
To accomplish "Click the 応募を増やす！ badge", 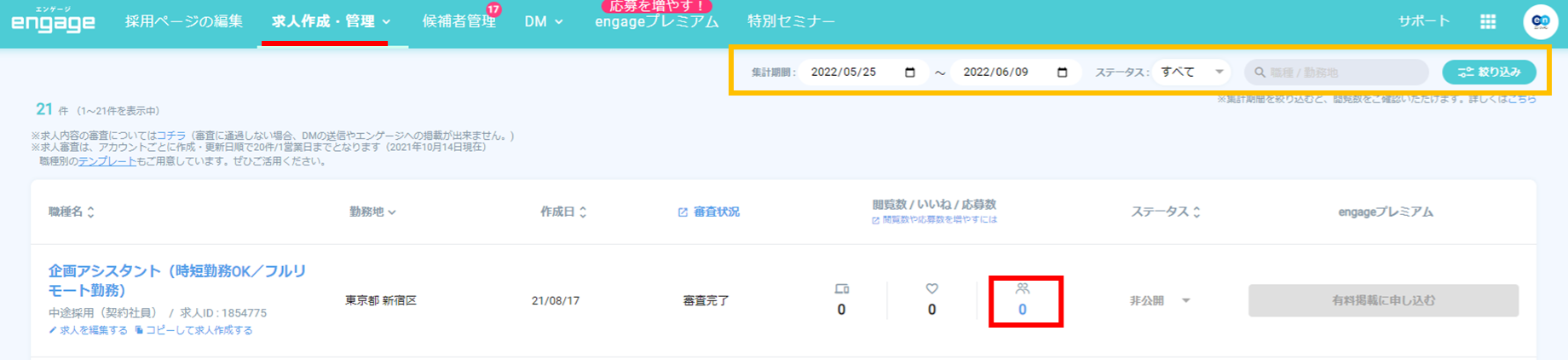I will coord(657,5).
